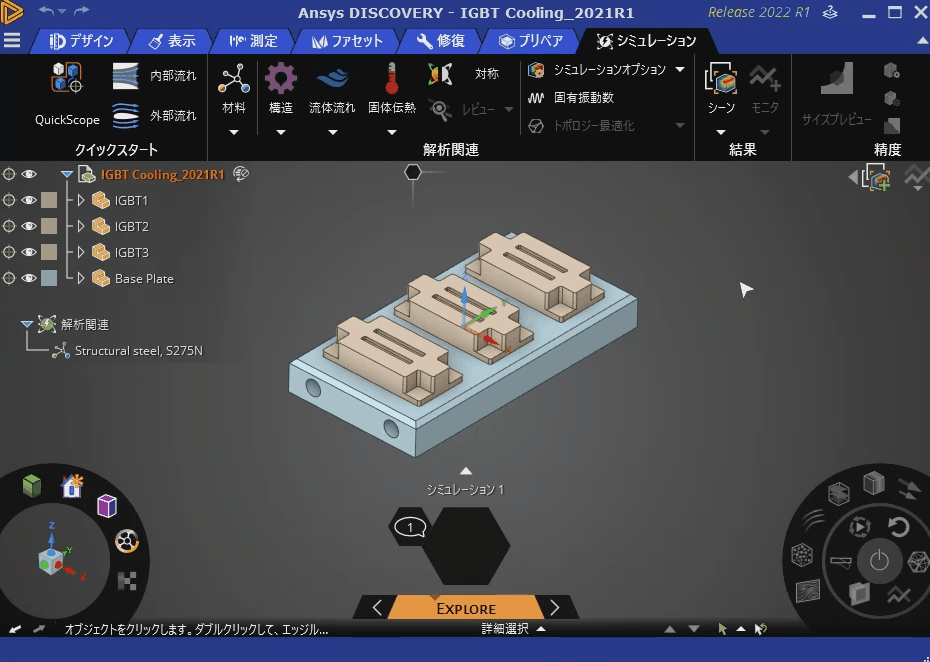The image size is (930, 662).
Task: Click the purple cube display icon
Action: point(107,506)
